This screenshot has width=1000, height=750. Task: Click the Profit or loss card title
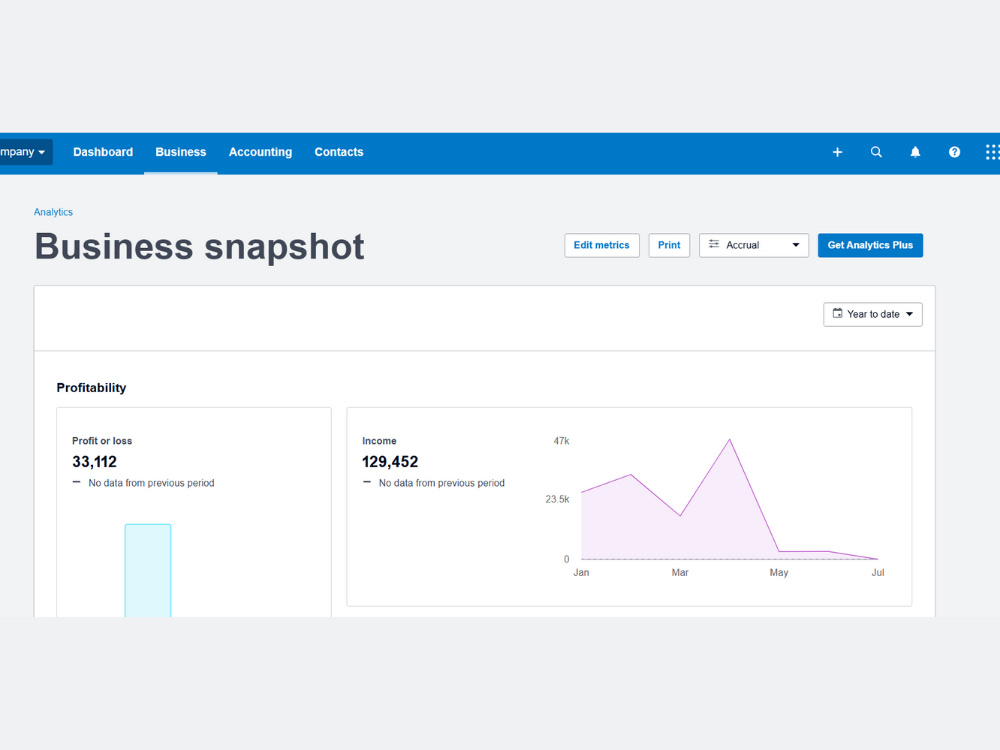click(102, 441)
